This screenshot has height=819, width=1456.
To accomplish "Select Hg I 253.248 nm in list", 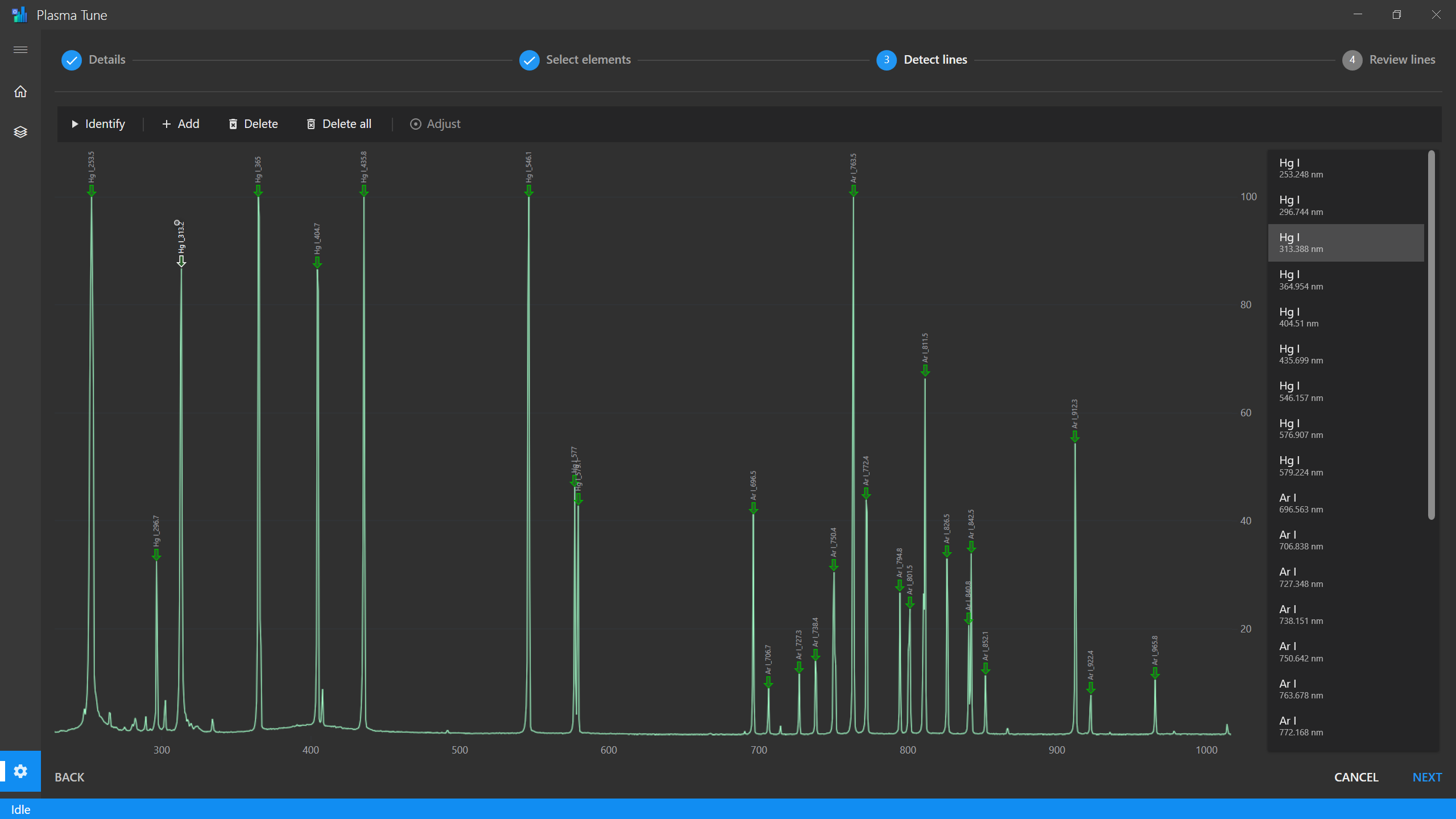I will tap(1346, 168).
